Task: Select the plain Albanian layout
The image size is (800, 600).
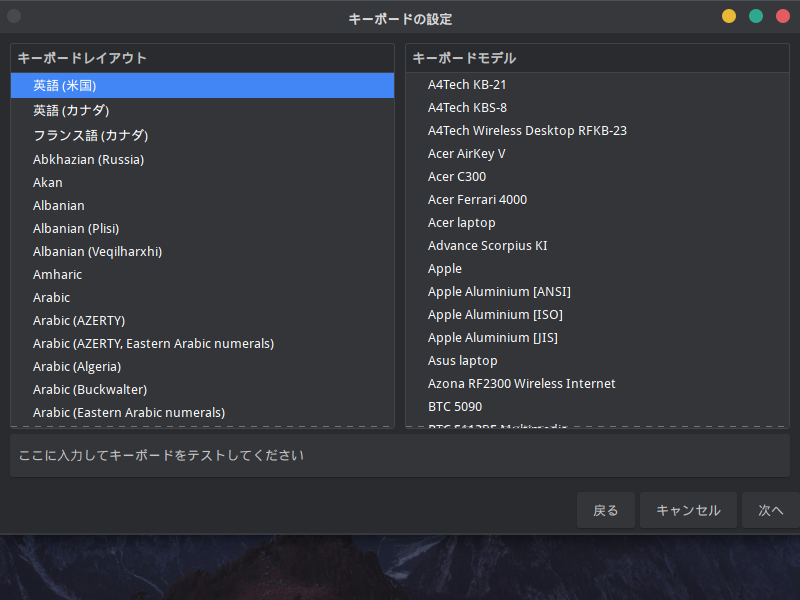Action: 202,206
